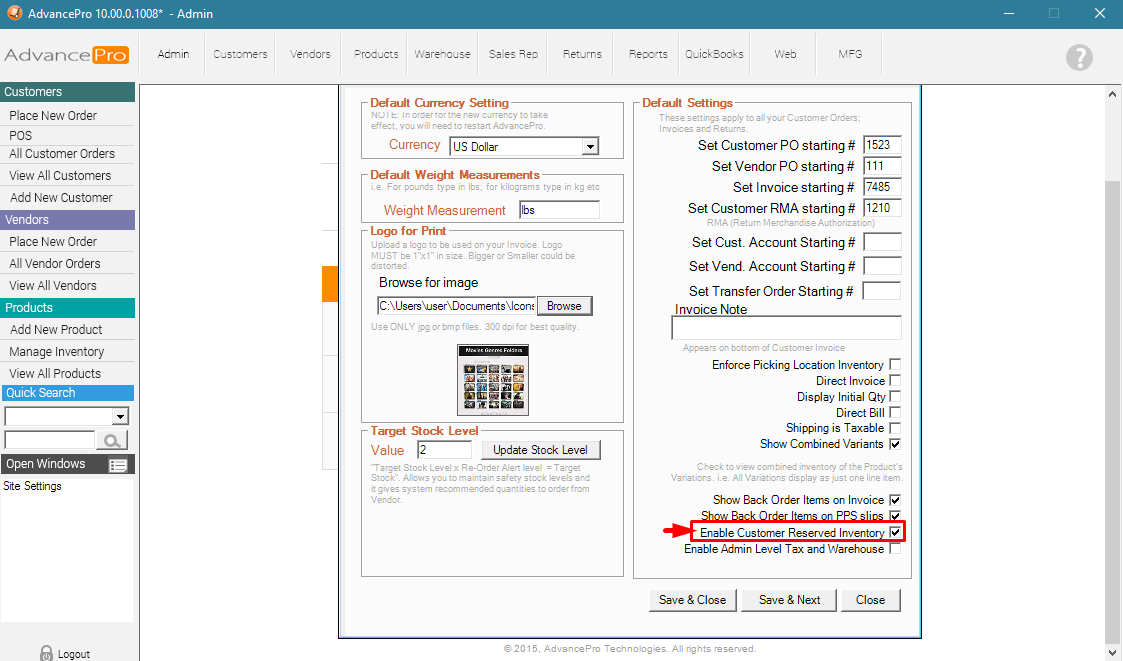This screenshot has height=661, width=1123.
Task: Click the Quick Search magnifier icon
Action: tap(112, 440)
